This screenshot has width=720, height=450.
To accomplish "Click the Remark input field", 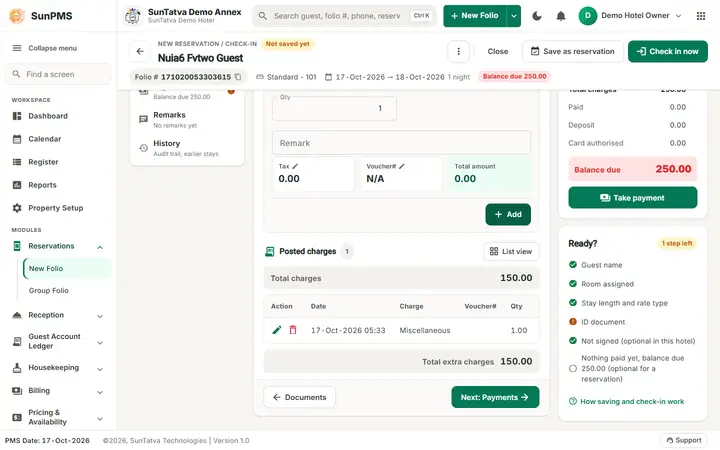I will (x=401, y=143).
